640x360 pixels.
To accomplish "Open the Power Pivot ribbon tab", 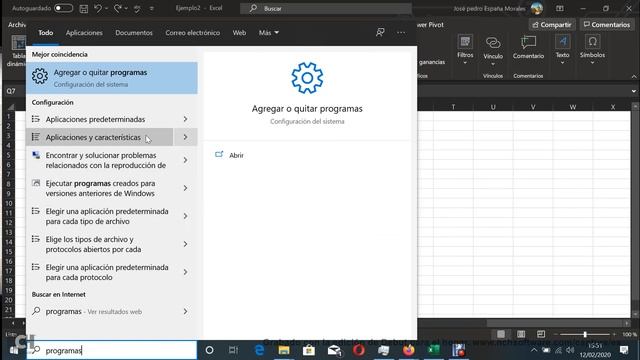I will 431,25.
